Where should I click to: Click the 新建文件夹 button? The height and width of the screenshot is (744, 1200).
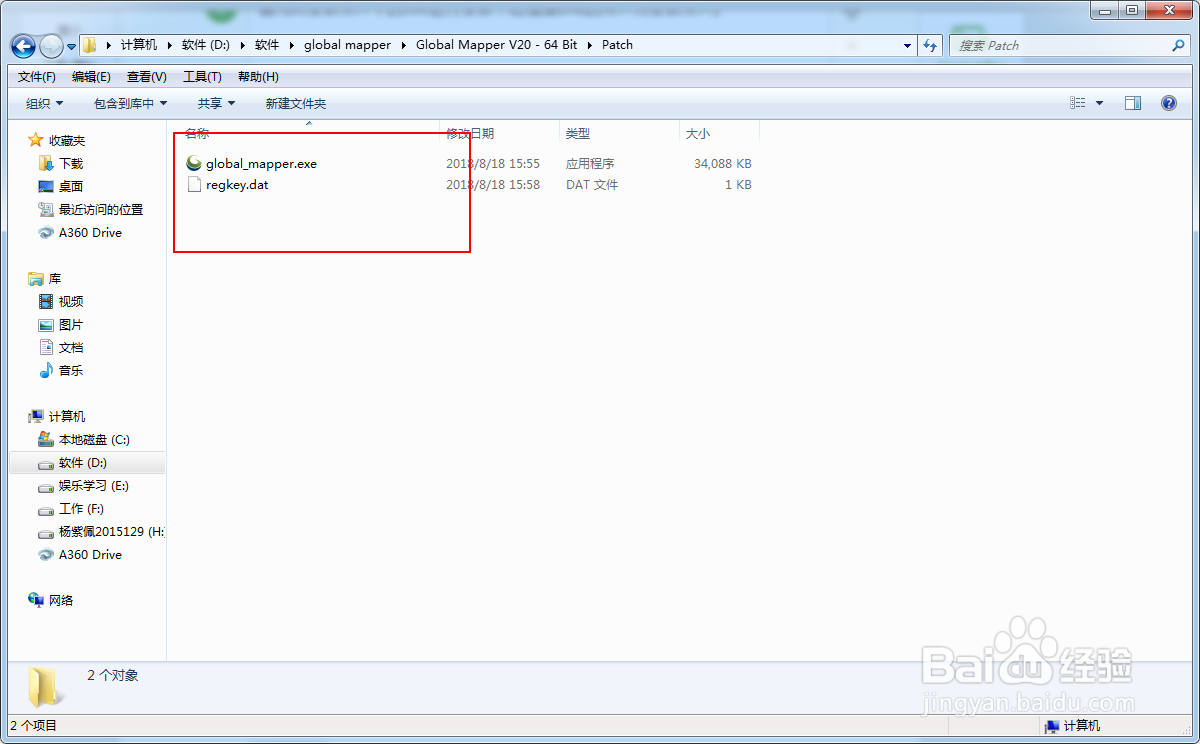coord(296,103)
